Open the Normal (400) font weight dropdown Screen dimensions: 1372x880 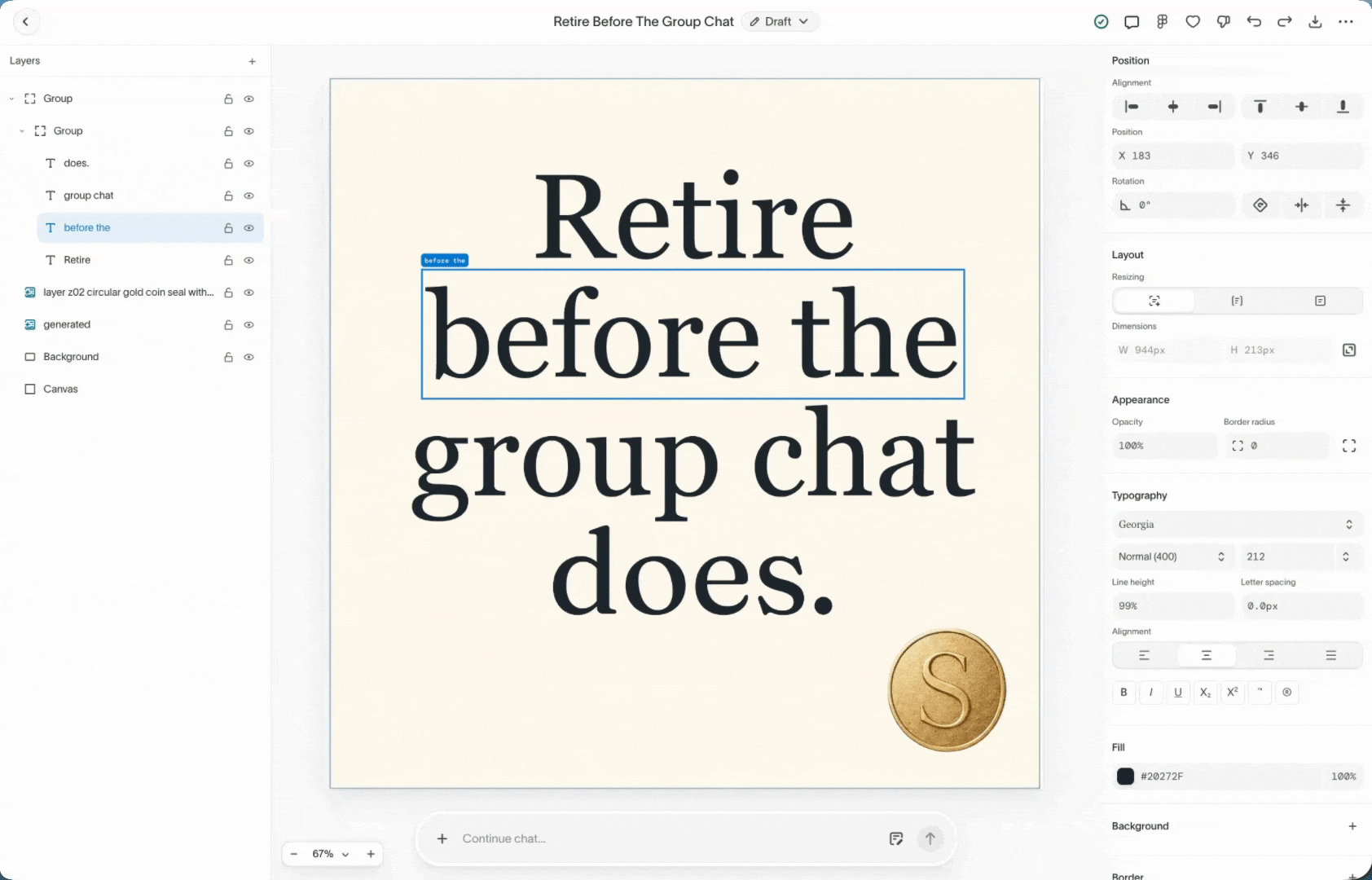pyautogui.click(x=1172, y=557)
